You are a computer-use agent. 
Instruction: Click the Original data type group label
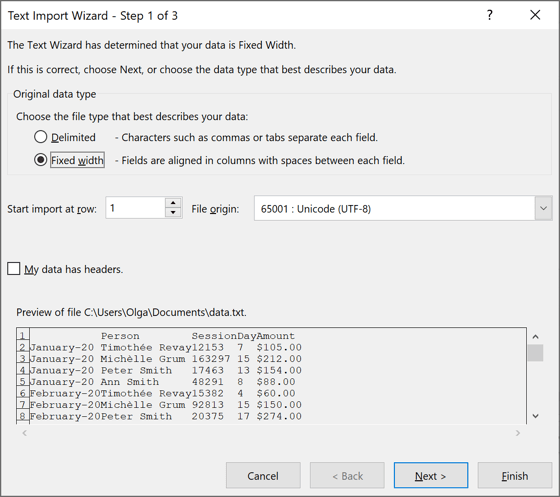(x=55, y=94)
